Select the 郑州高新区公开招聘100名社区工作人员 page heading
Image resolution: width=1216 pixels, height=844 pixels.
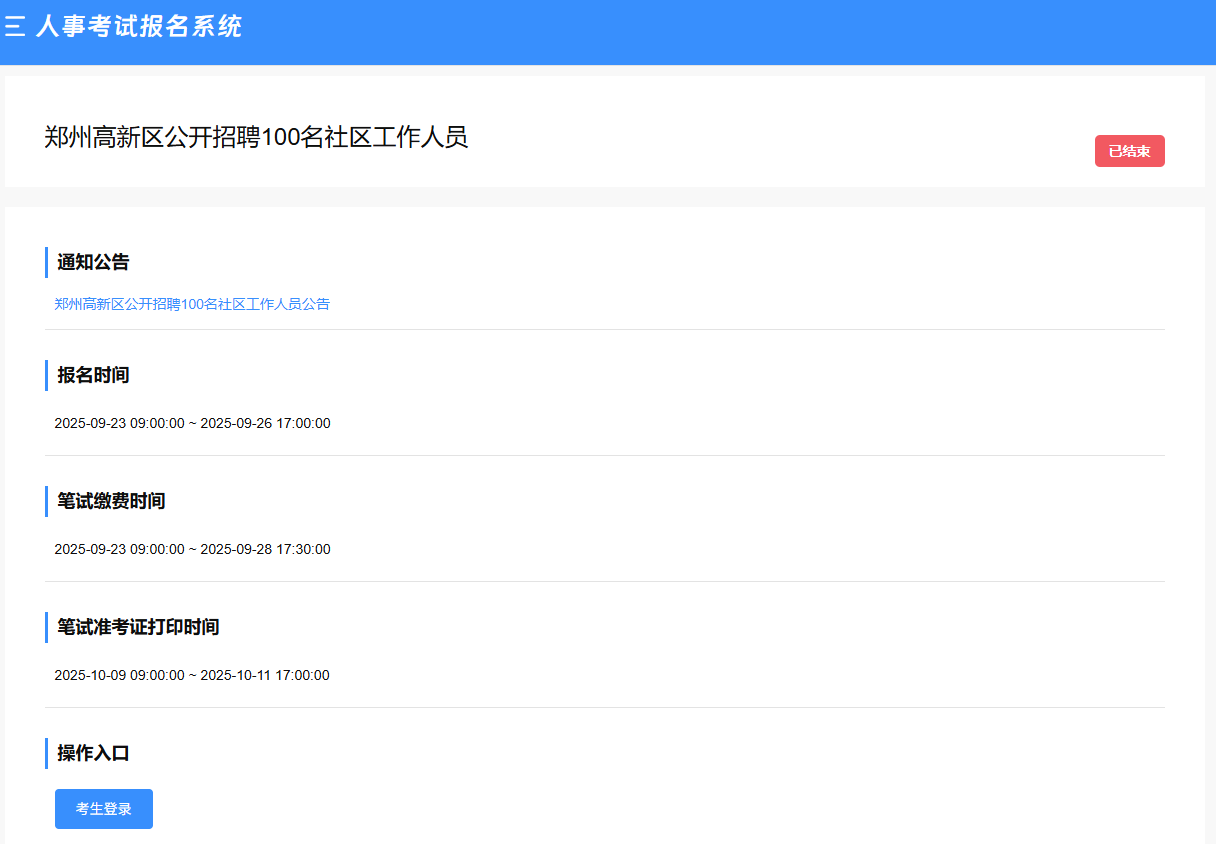[x=256, y=137]
